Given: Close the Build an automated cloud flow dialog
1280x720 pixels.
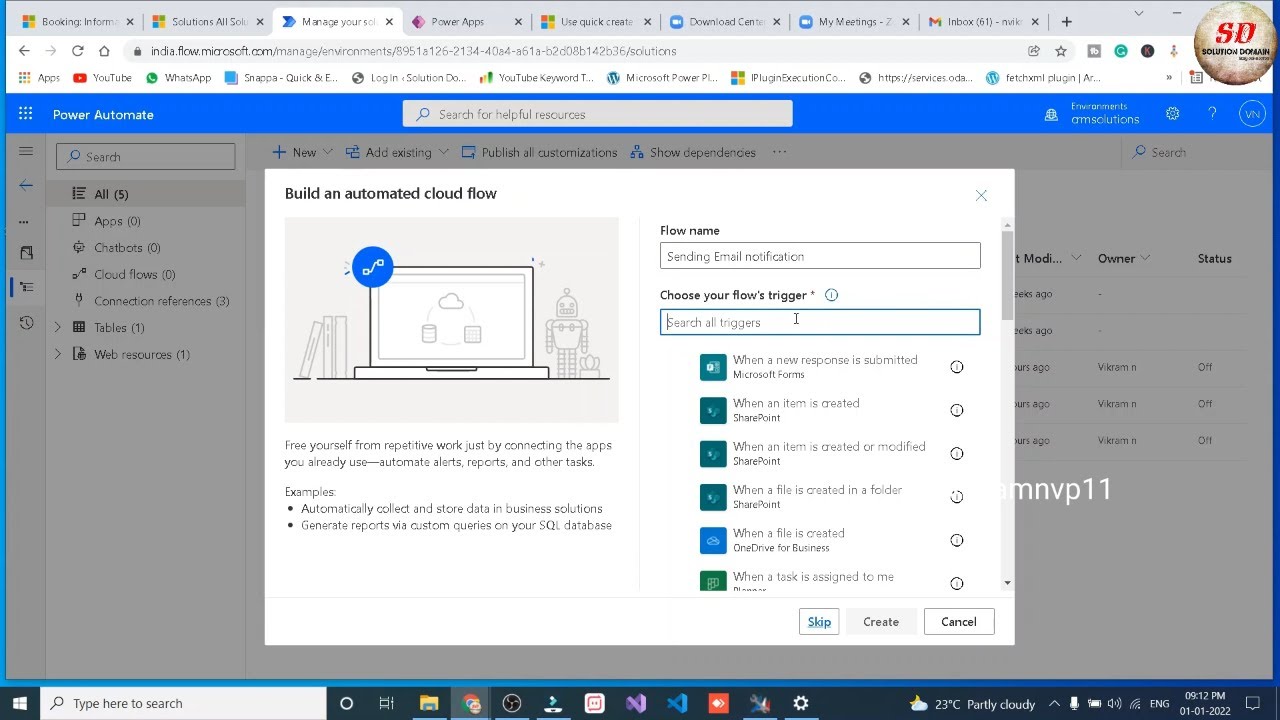Looking at the screenshot, I should (981, 195).
